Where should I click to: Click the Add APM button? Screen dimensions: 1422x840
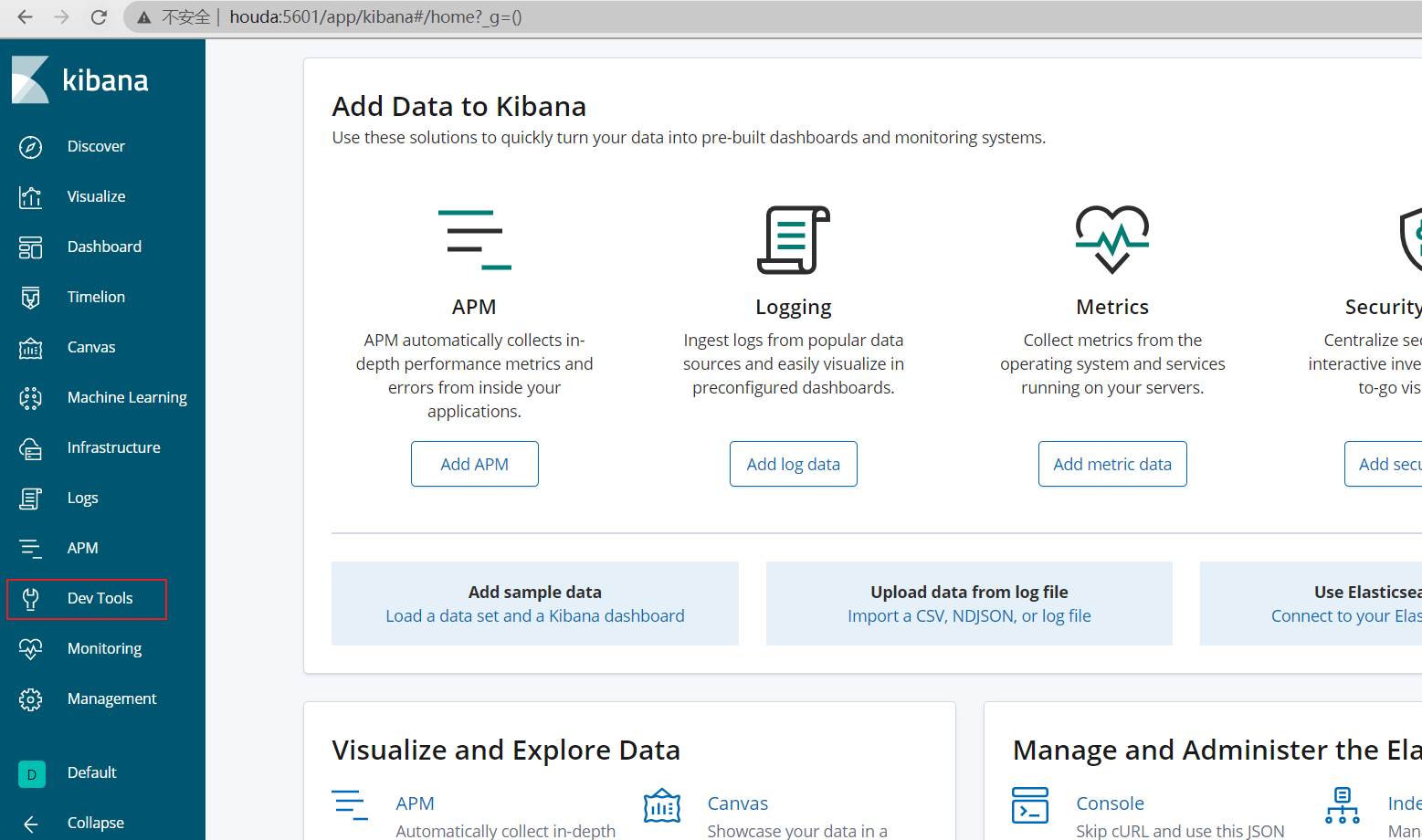pyautogui.click(x=474, y=464)
